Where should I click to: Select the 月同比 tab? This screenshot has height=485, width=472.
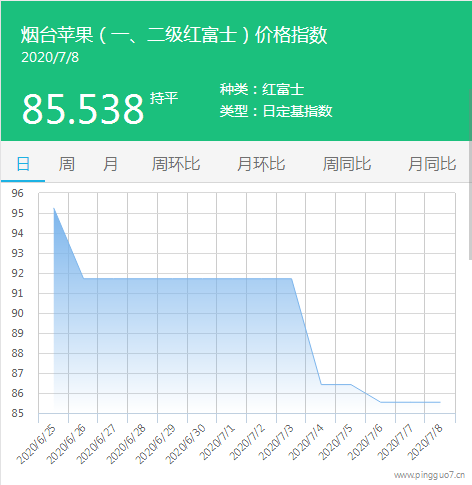click(432, 164)
